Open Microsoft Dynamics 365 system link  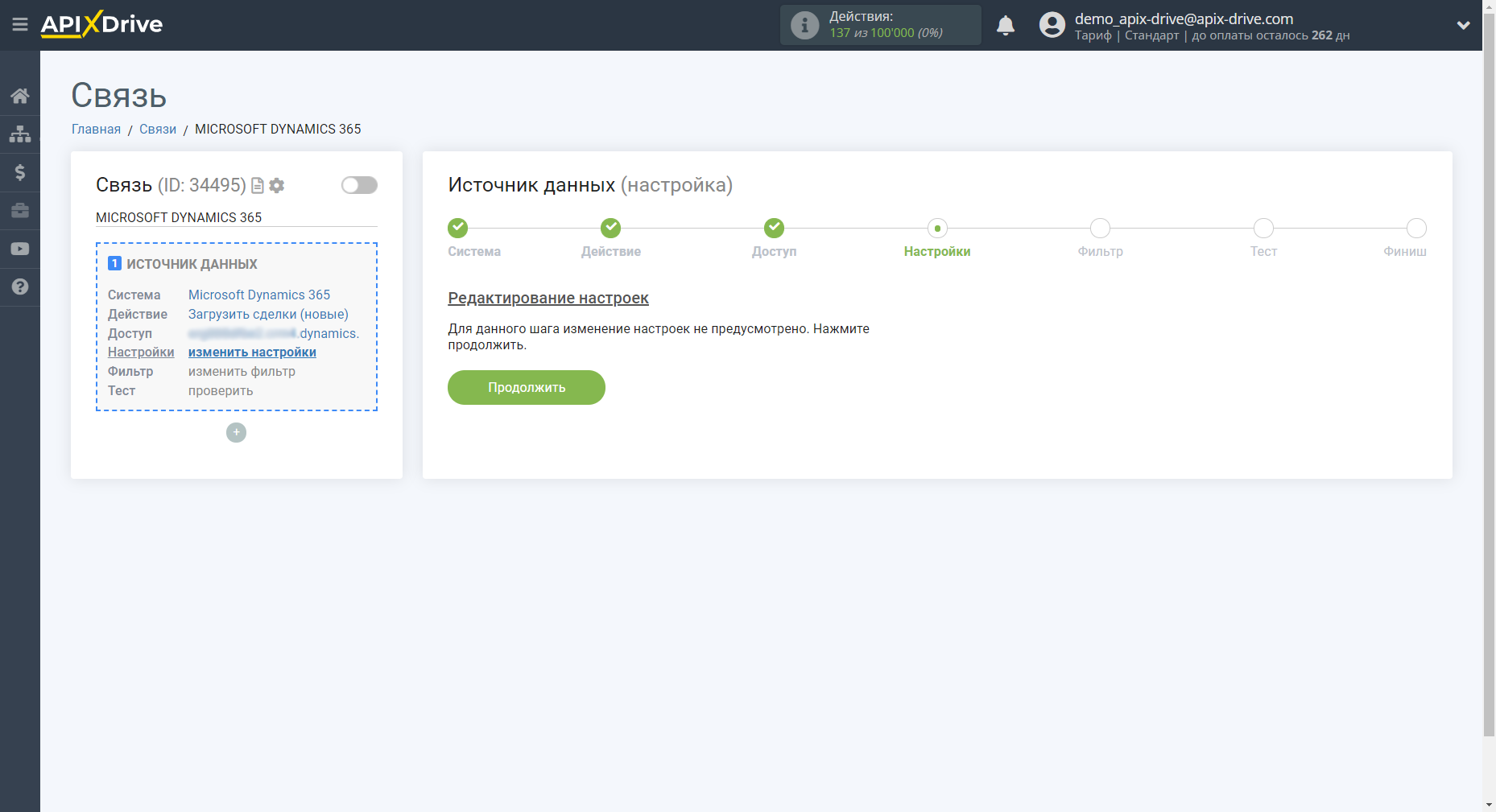259,295
